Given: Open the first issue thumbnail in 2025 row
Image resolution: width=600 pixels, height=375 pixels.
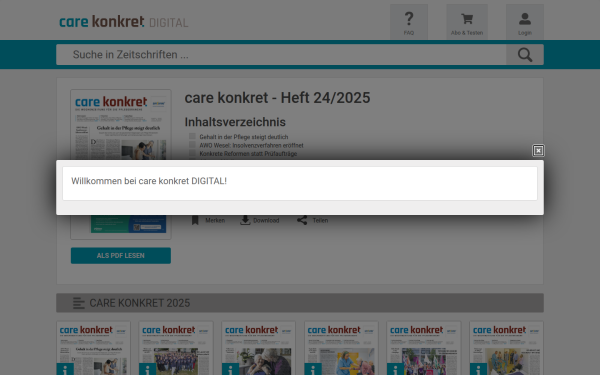Looking at the screenshot, I should coord(93,348).
